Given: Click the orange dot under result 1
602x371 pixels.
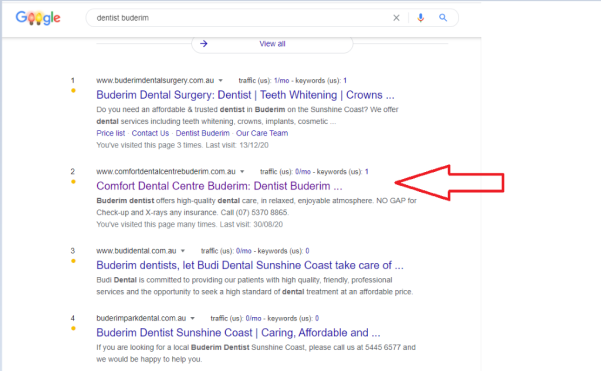Looking at the screenshot, I should click(73, 91).
